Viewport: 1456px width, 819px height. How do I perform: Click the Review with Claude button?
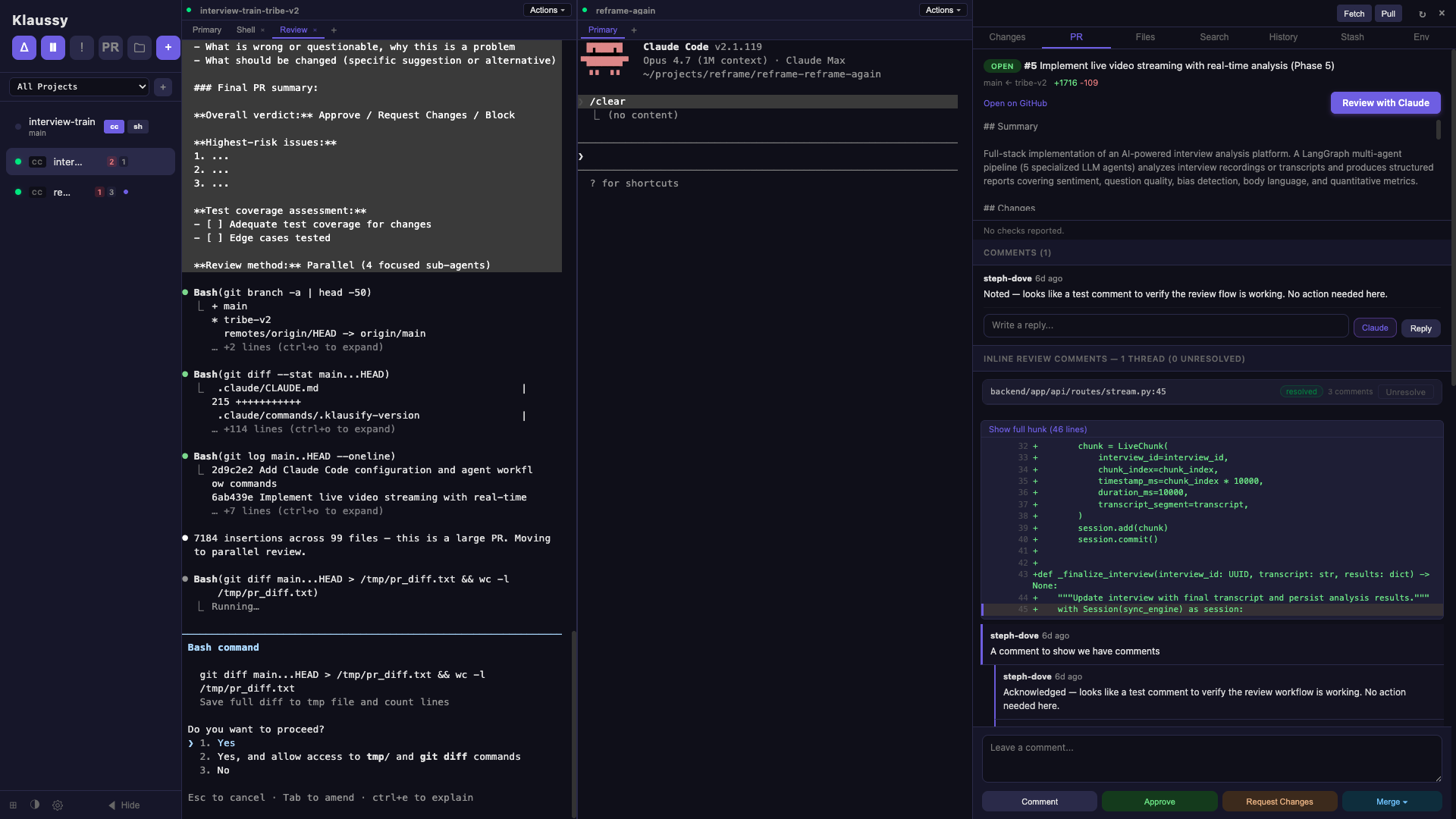tap(1385, 102)
